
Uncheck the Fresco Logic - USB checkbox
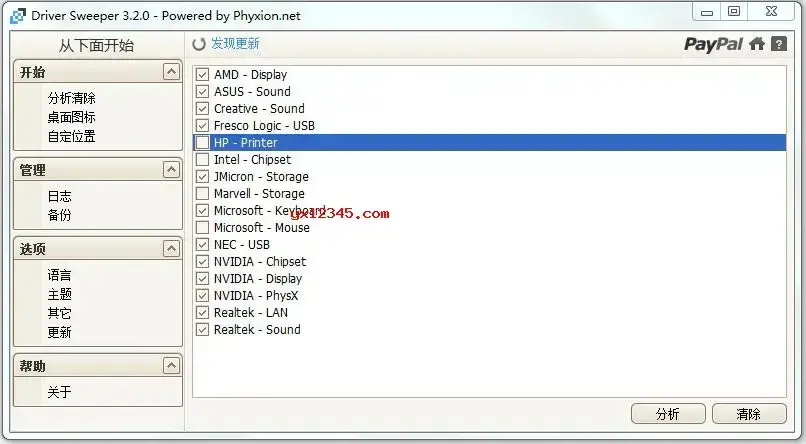[x=203, y=125]
